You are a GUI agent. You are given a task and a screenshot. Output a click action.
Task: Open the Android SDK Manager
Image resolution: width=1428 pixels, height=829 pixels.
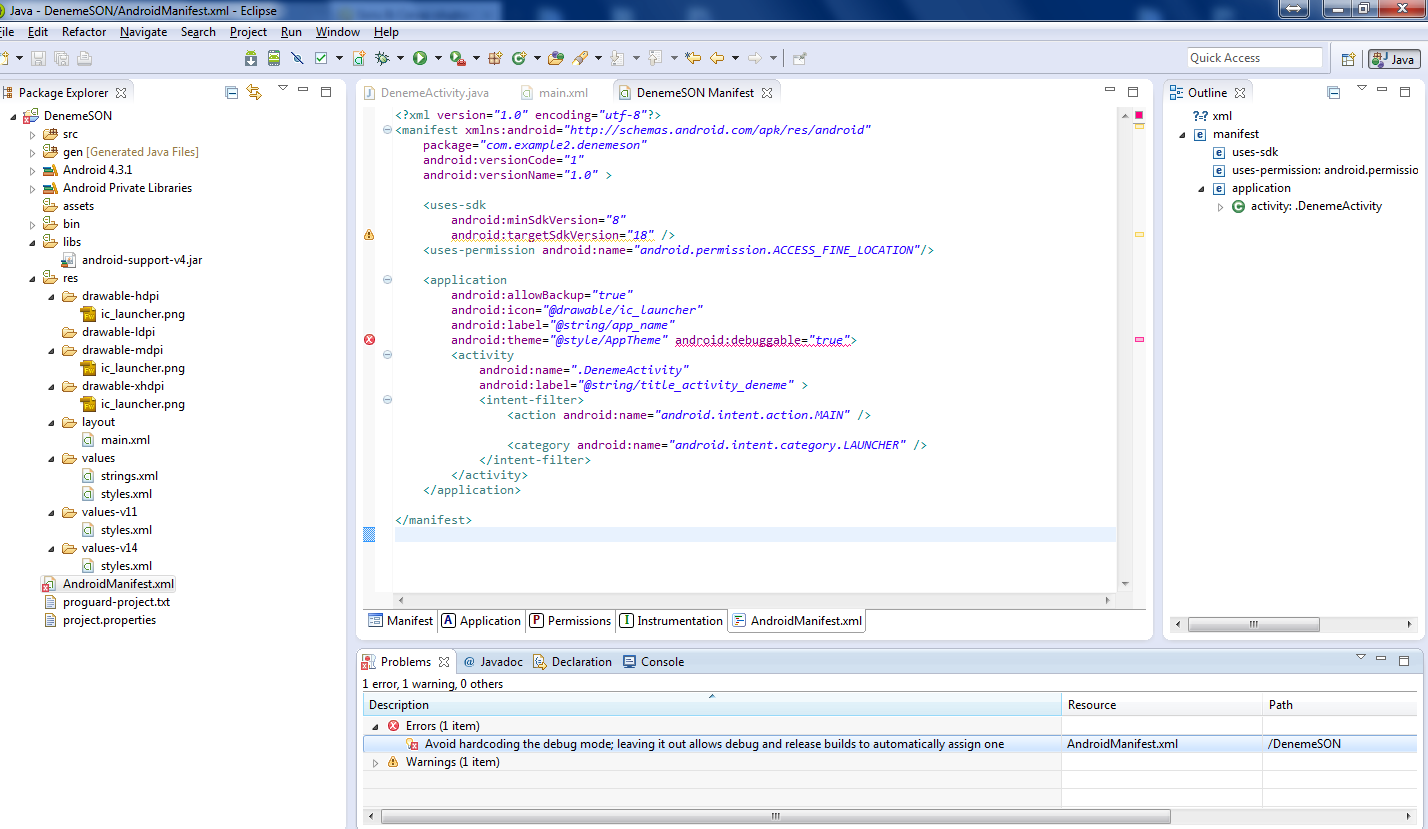(x=251, y=58)
